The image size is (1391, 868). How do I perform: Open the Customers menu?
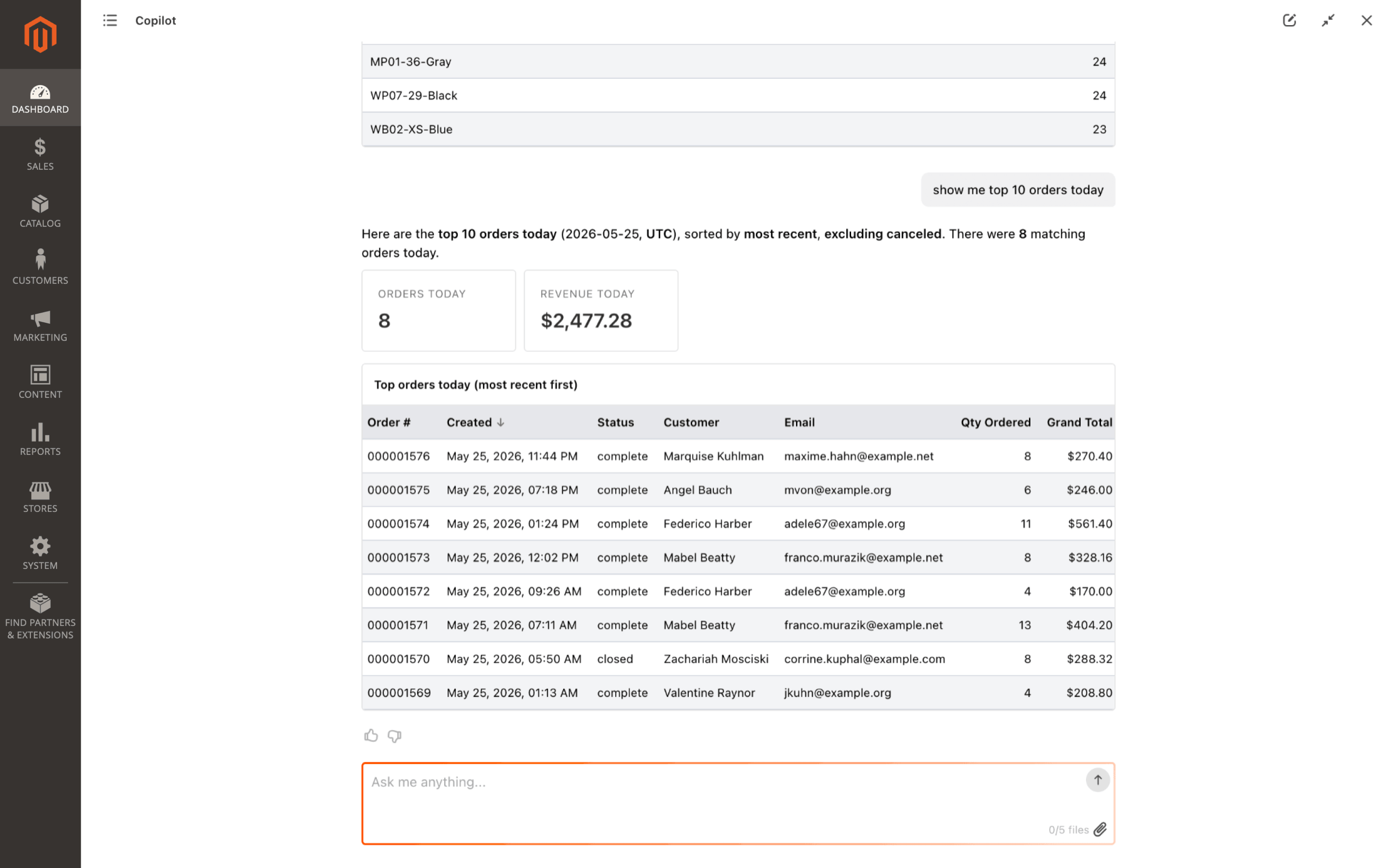40,268
